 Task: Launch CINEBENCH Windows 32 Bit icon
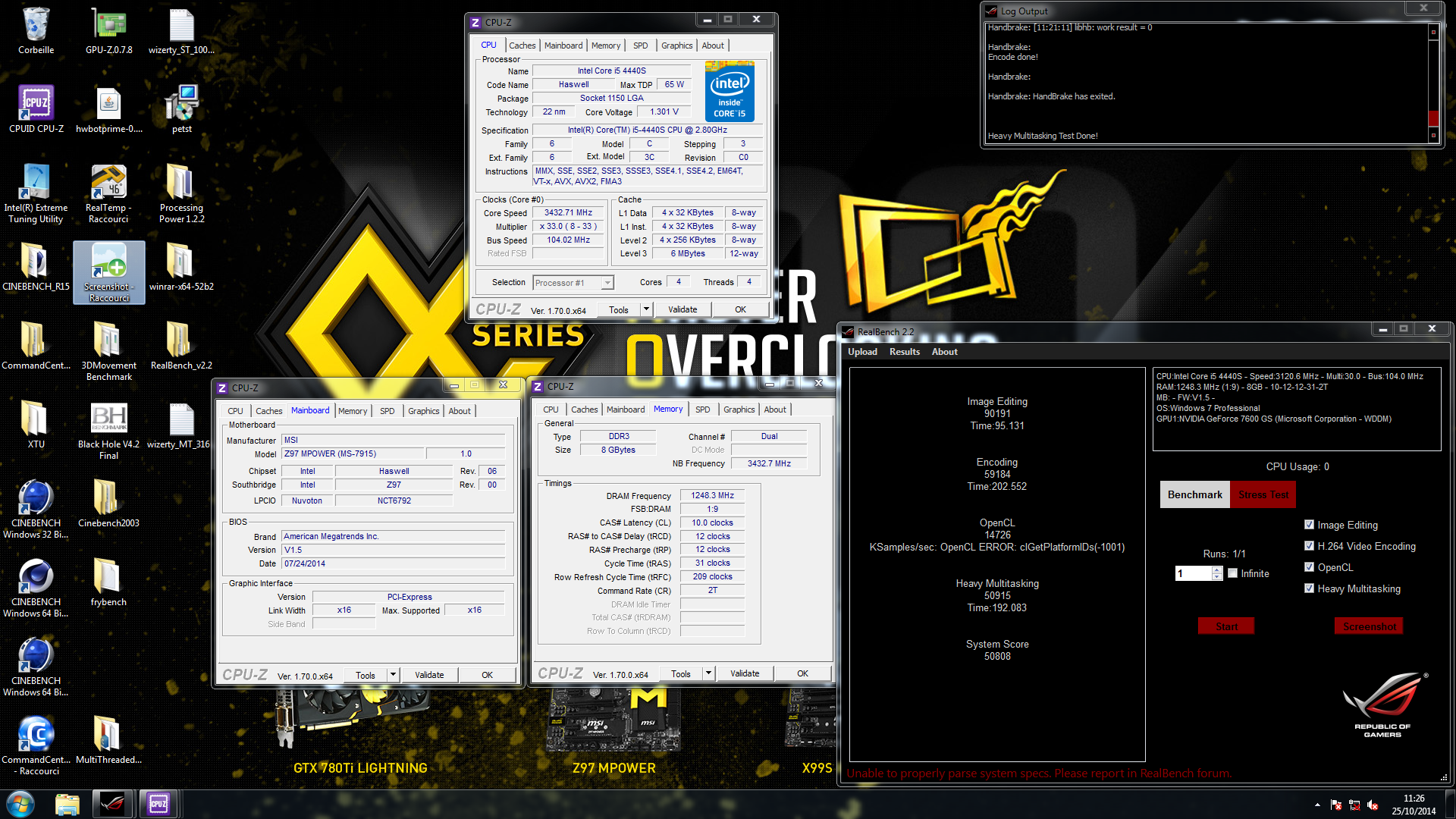click(x=36, y=509)
